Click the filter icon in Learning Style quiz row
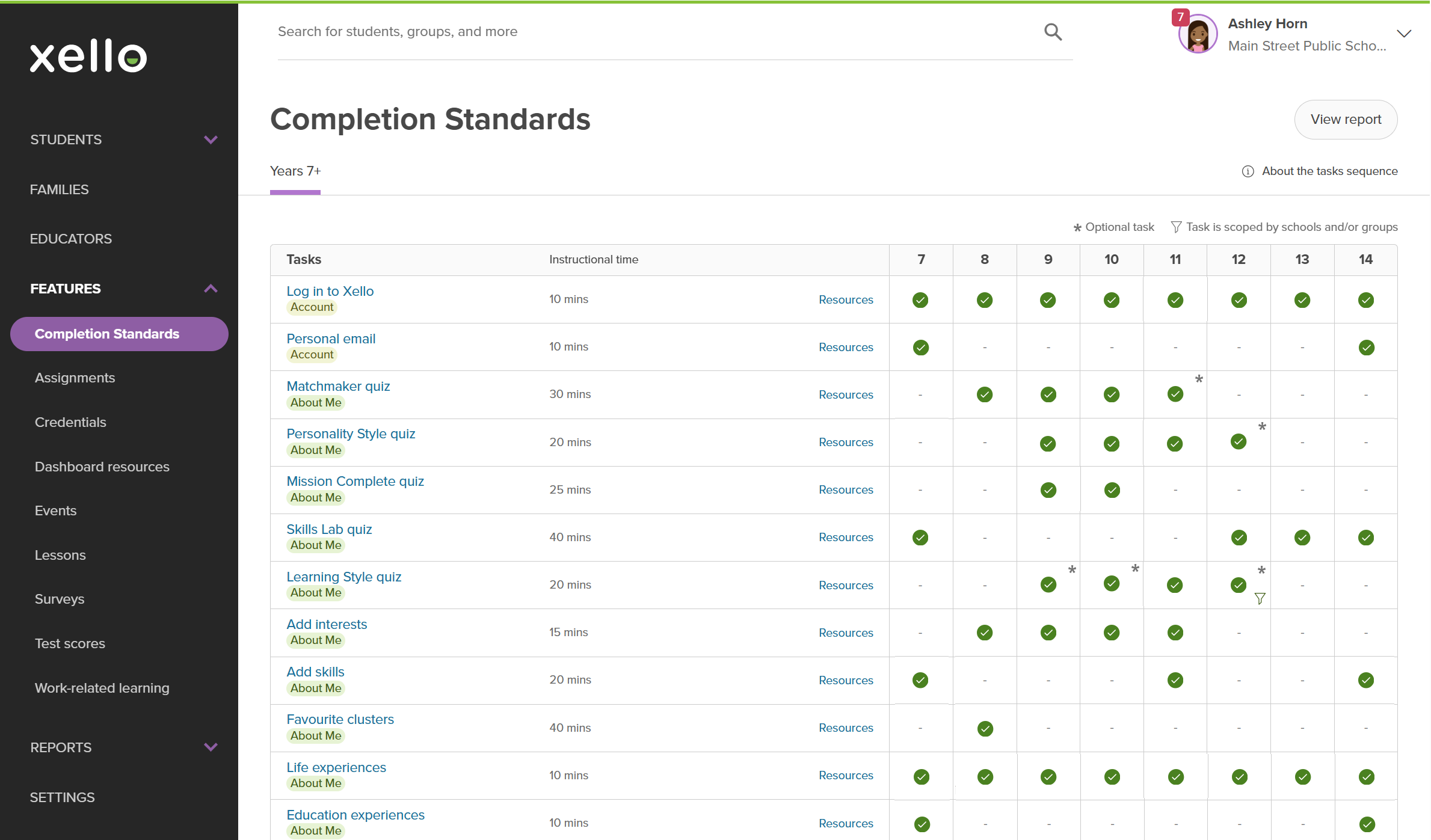 [1260, 598]
